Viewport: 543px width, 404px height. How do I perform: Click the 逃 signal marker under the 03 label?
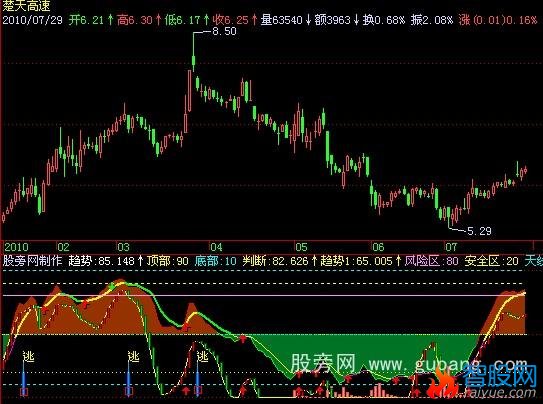(x=133, y=356)
